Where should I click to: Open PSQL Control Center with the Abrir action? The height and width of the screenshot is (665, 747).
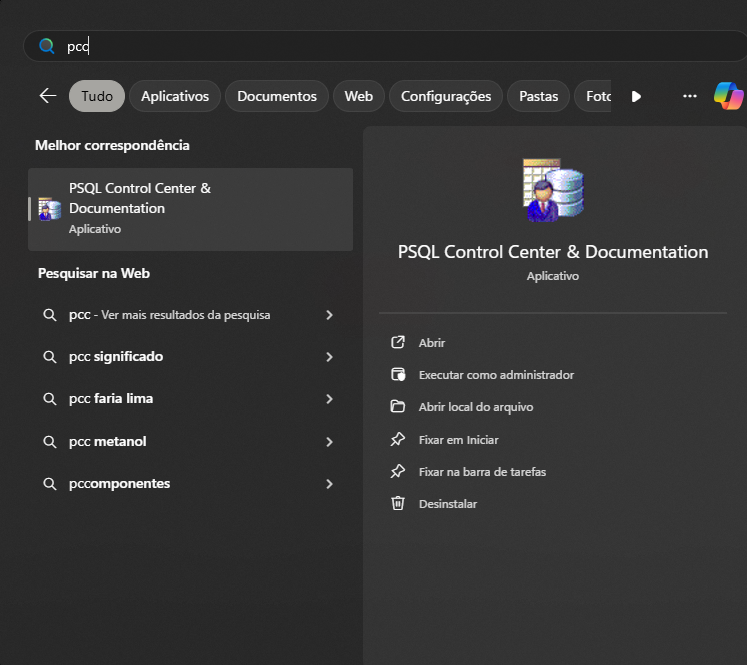pyautogui.click(x=432, y=343)
